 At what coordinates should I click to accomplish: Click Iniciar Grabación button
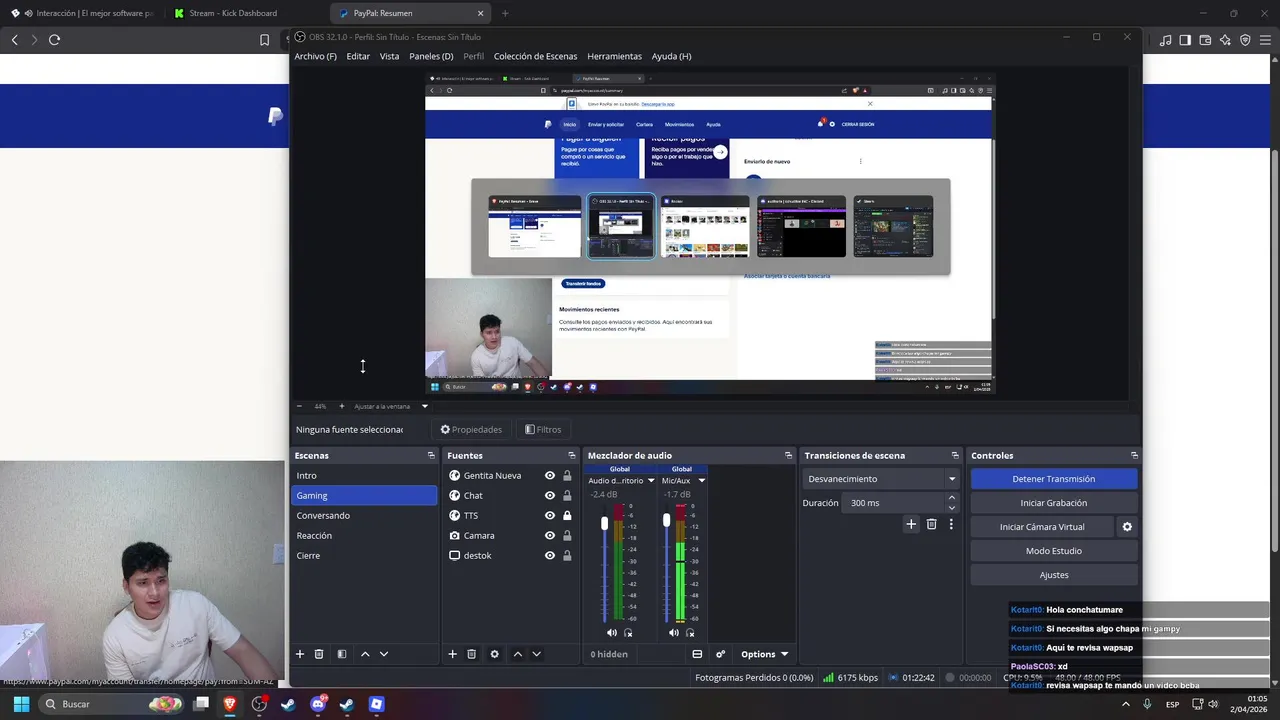1053,503
